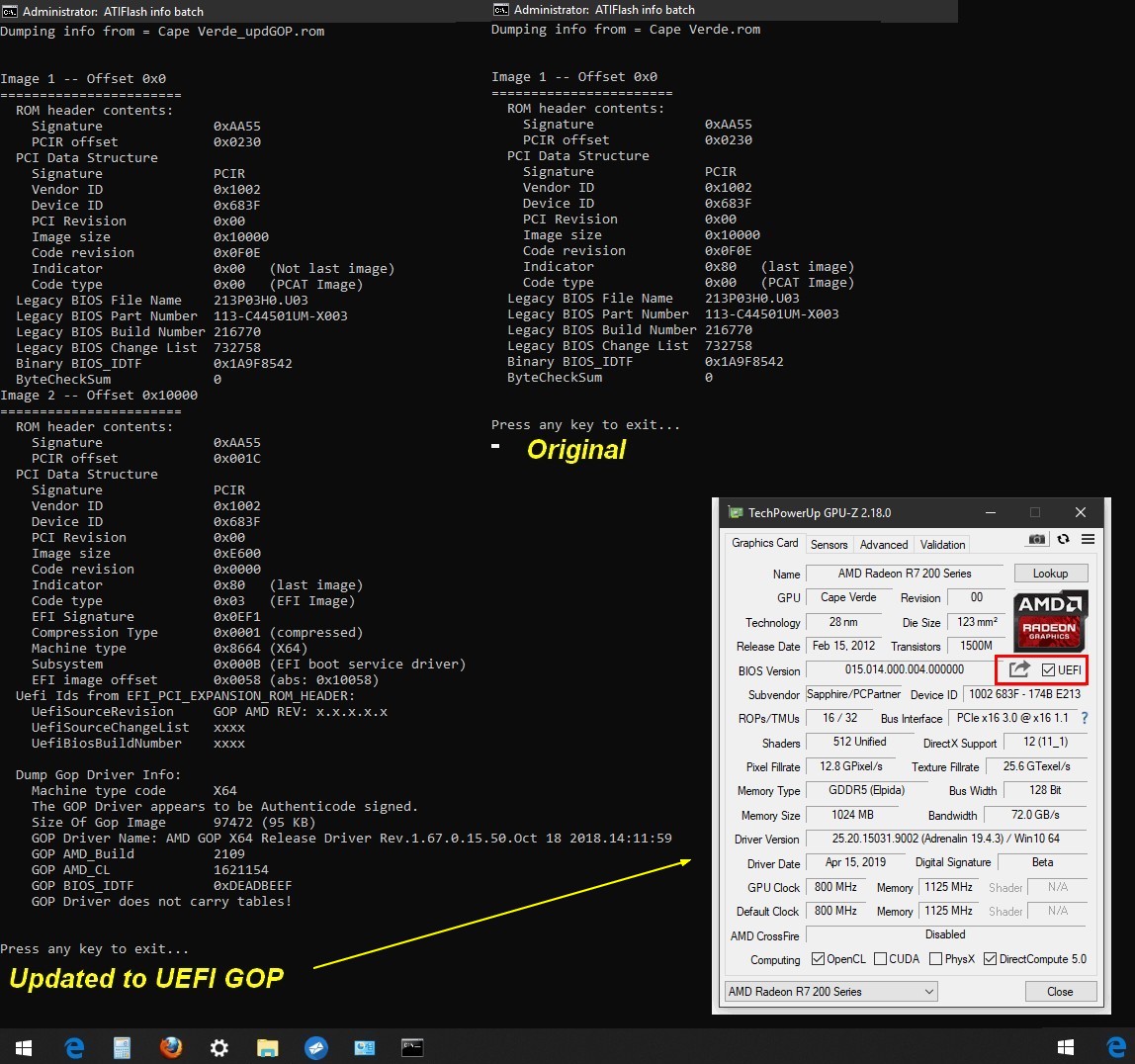Click the AMD CrossFire Disabled field
This screenshot has height=1064, width=1135.
[946, 934]
